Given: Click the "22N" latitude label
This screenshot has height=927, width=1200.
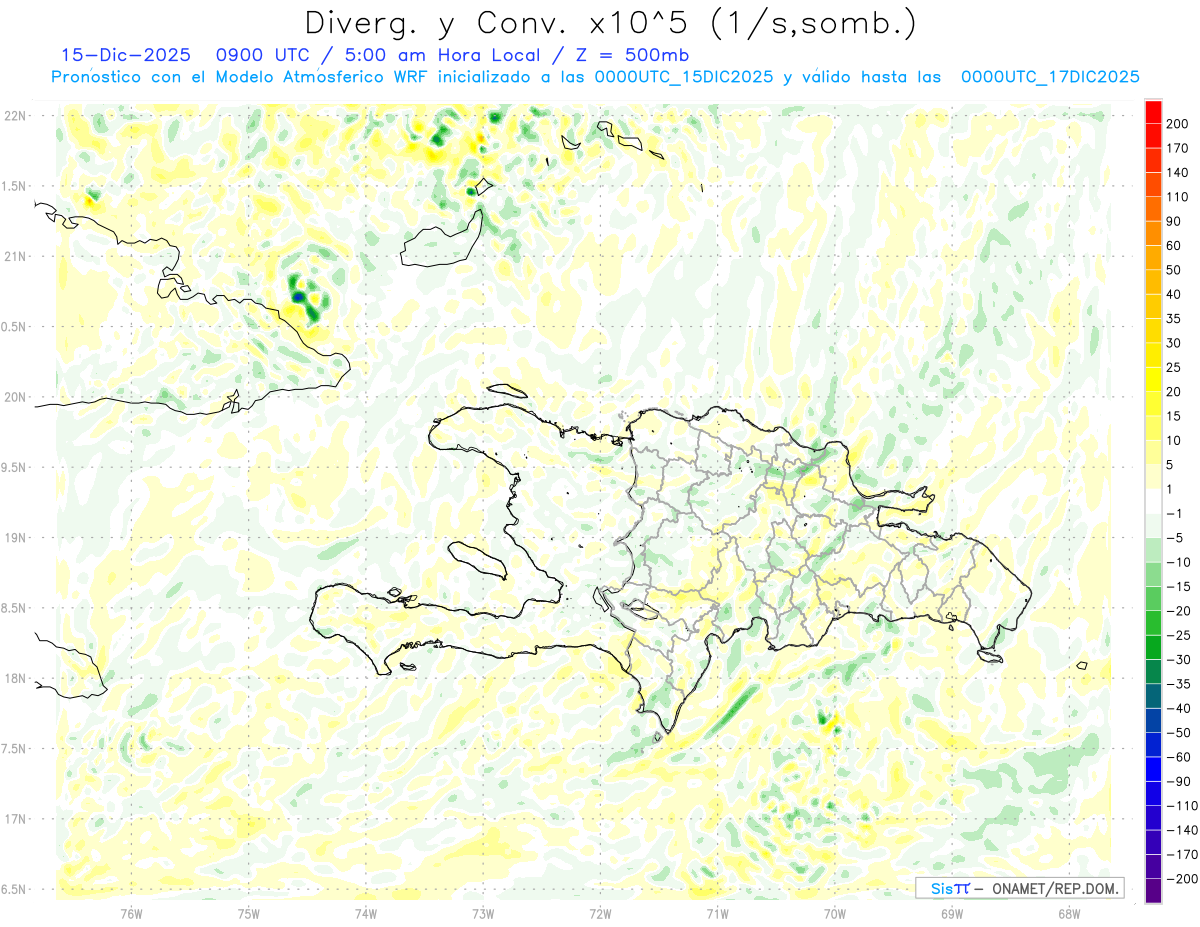Looking at the screenshot, I should pos(16,115).
